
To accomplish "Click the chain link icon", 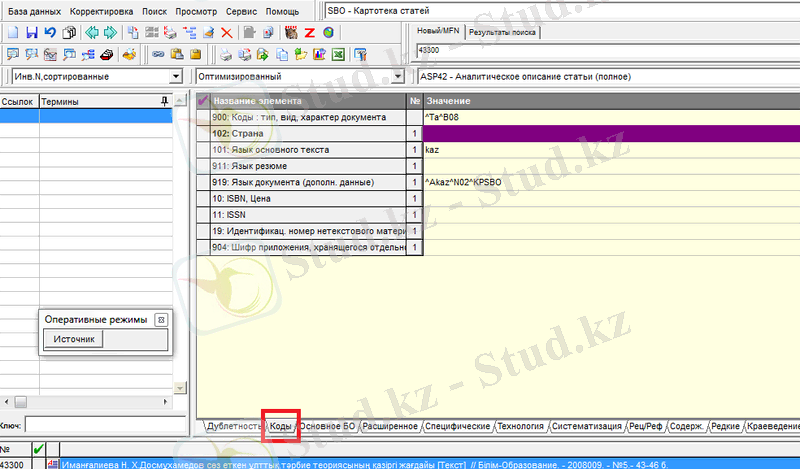I will (158, 54).
